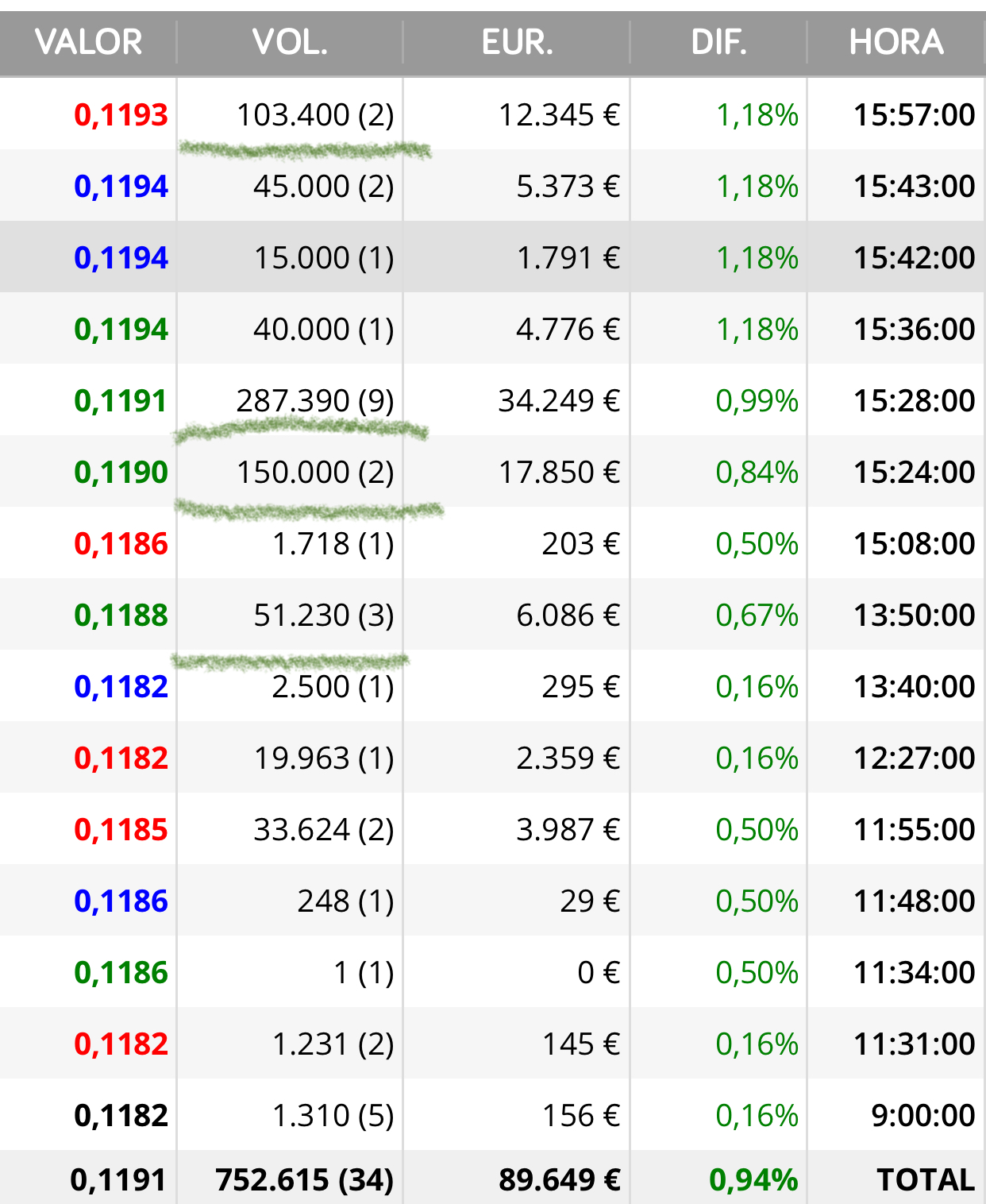Click the VALOR column header

click(88, 42)
